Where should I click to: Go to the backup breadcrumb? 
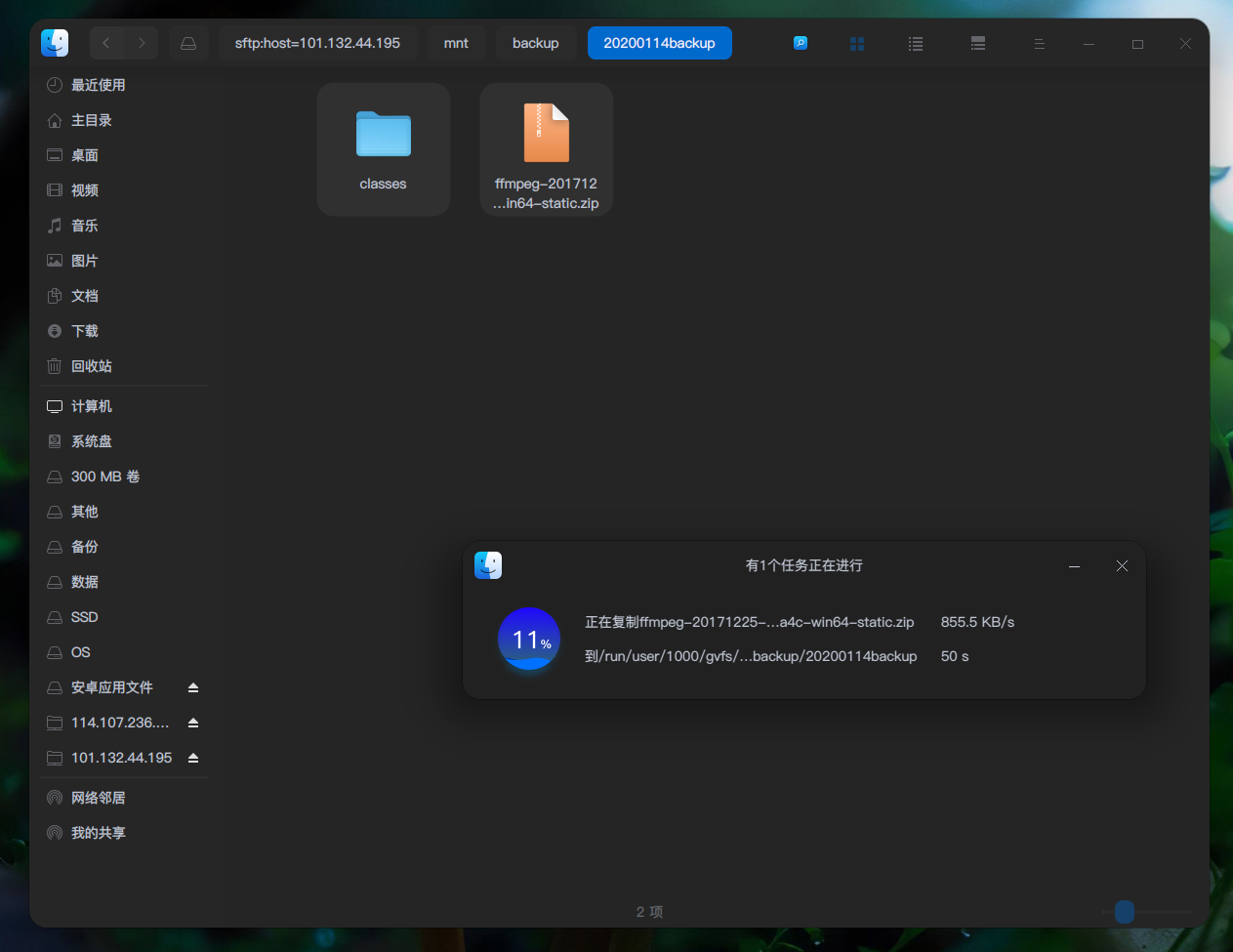pos(535,43)
